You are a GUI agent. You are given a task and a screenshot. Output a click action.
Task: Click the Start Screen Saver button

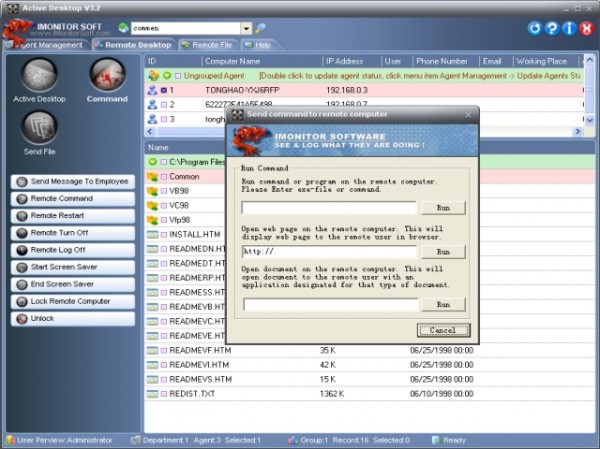coord(73,267)
